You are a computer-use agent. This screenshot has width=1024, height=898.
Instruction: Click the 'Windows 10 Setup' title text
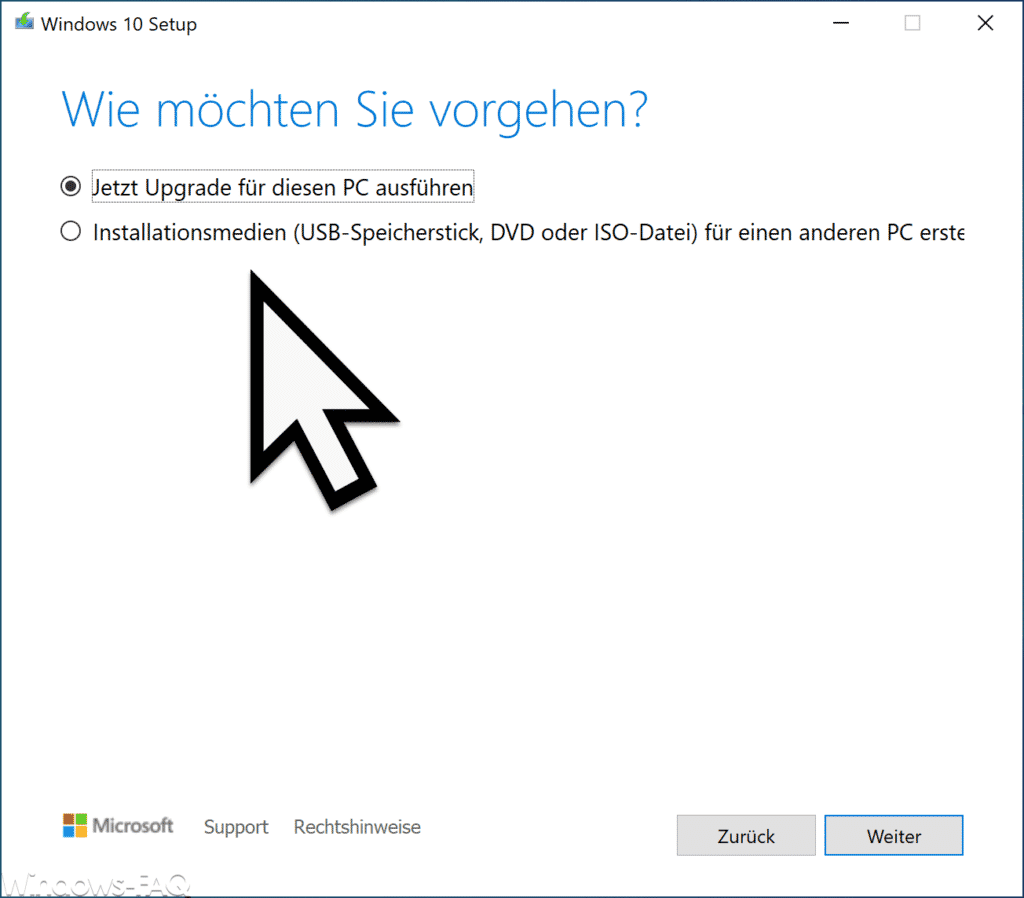click(x=119, y=24)
